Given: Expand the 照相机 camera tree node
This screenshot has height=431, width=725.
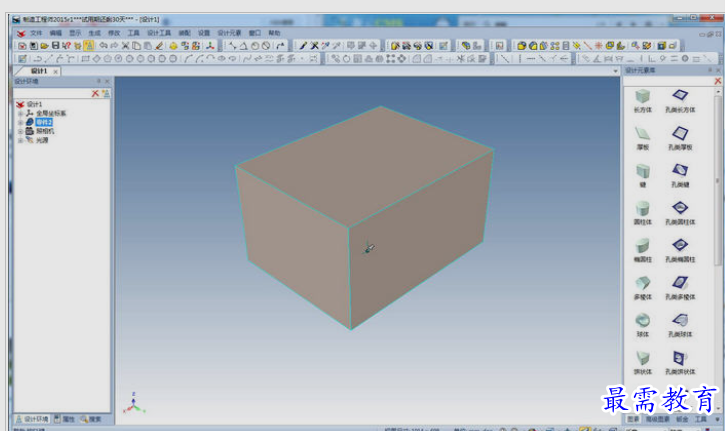Looking at the screenshot, I should (20, 131).
